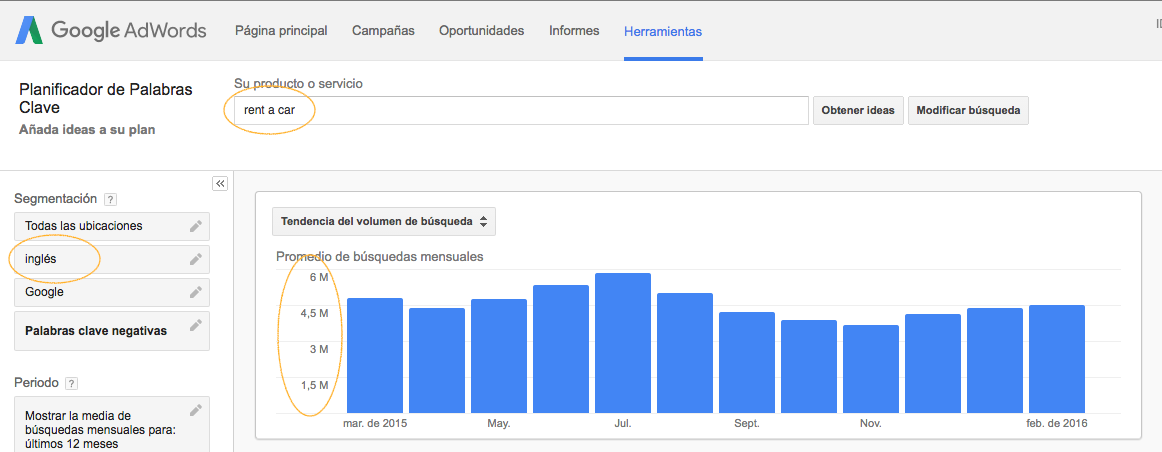Screen dimensions: 1162x452
Task: Click the feb. de 2016 chart bar
Action: [1057, 359]
